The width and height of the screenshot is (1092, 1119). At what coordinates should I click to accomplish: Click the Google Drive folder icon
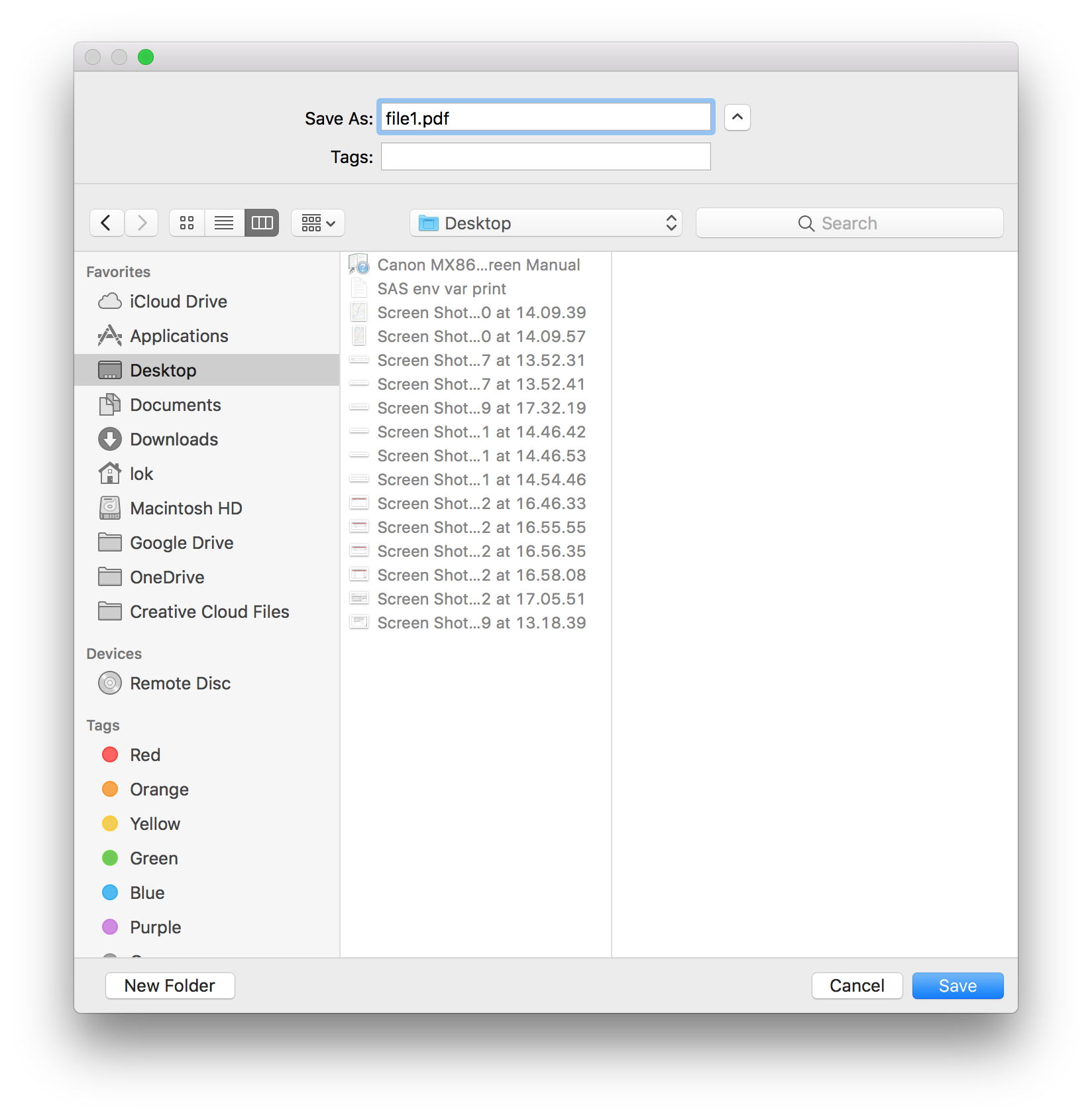[x=110, y=542]
